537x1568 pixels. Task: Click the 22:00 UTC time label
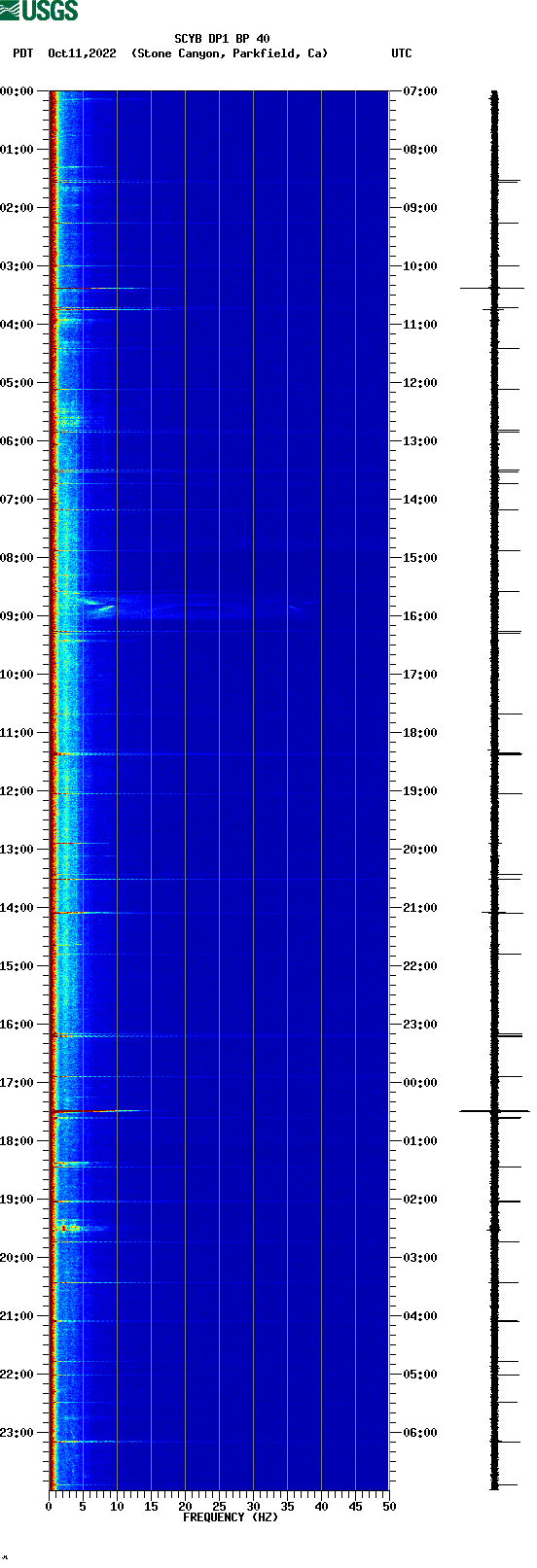point(420,966)
